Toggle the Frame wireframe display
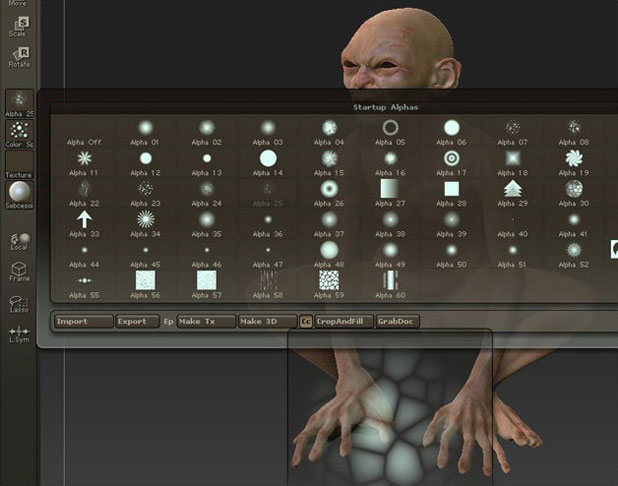The width and height of the screenshot is (618, 486). point(19,272)
